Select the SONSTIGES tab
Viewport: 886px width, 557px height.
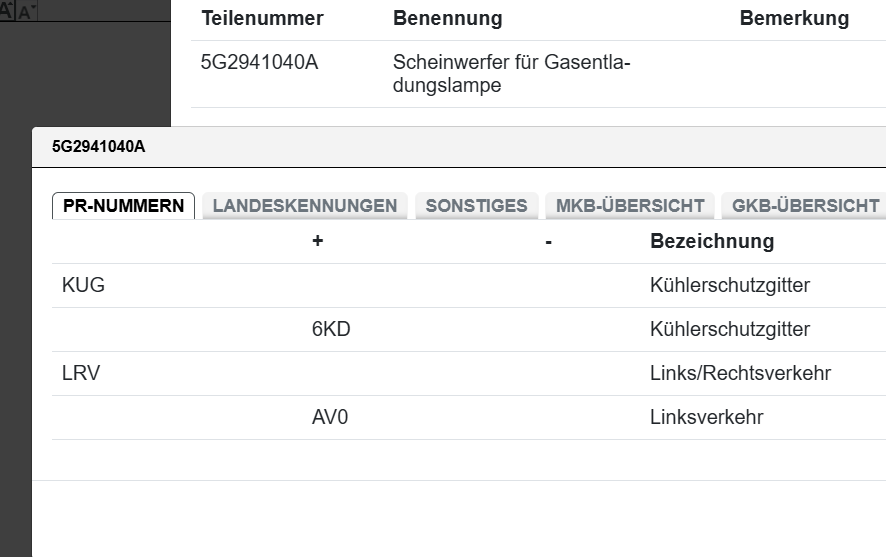point(476,206)
